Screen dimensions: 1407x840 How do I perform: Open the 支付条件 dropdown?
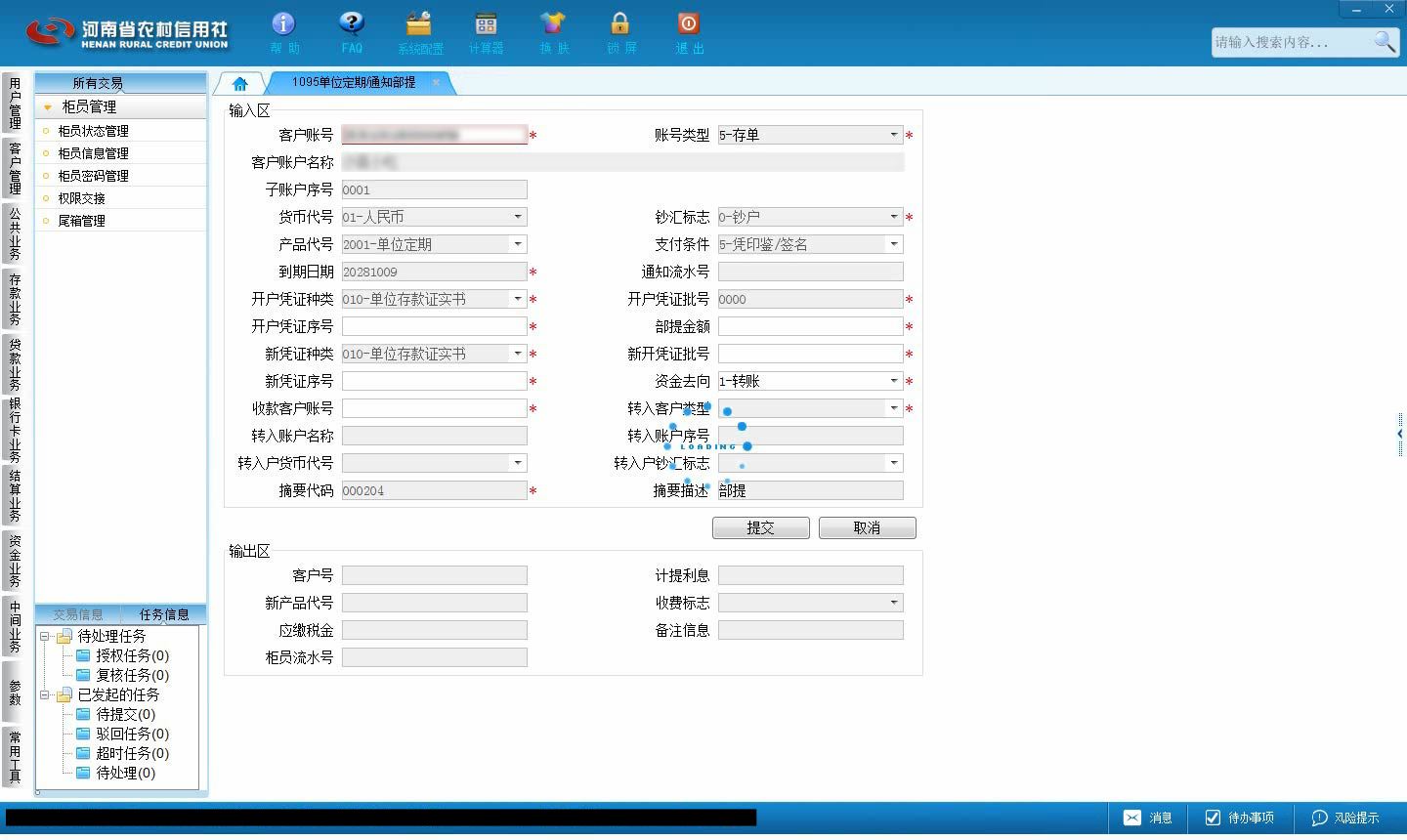click(x=893, y=244)
